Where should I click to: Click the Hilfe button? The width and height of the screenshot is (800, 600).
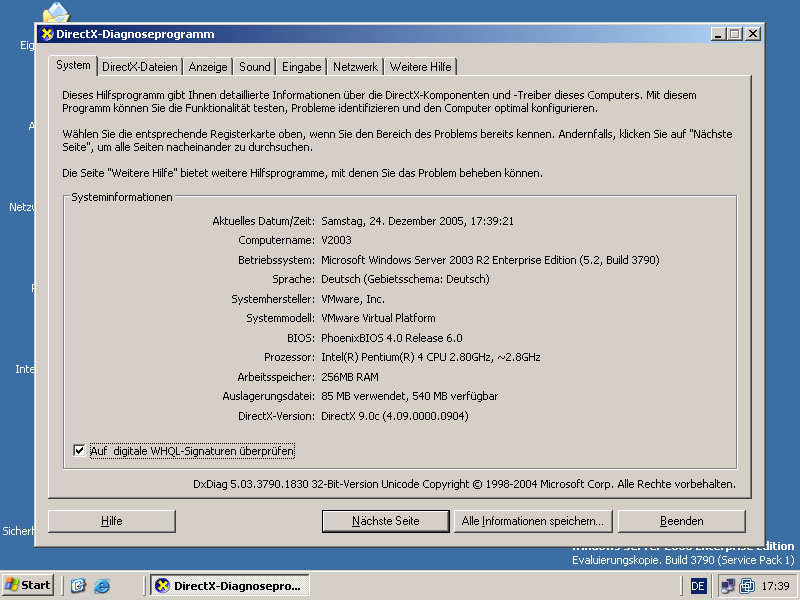(111, 521)
